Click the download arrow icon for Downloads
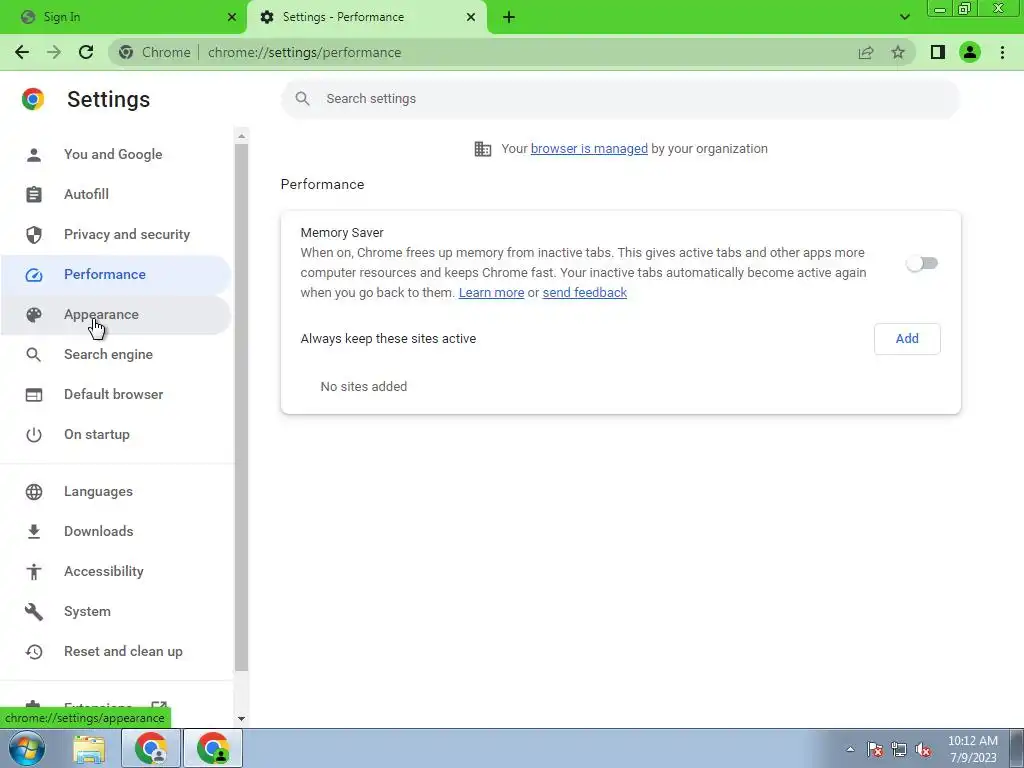1024x768 pixels. tap(34, 532)
